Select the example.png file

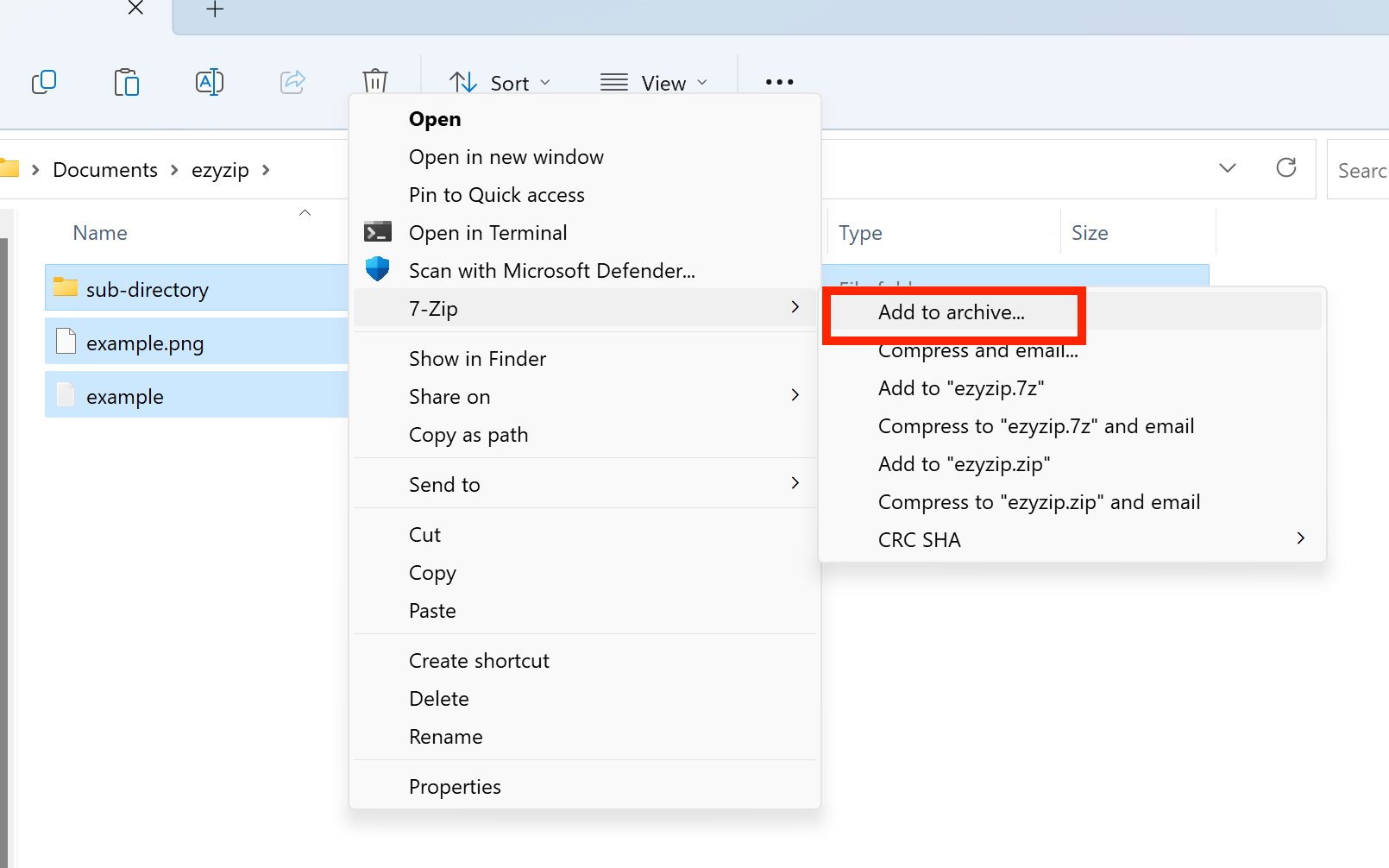145,343
